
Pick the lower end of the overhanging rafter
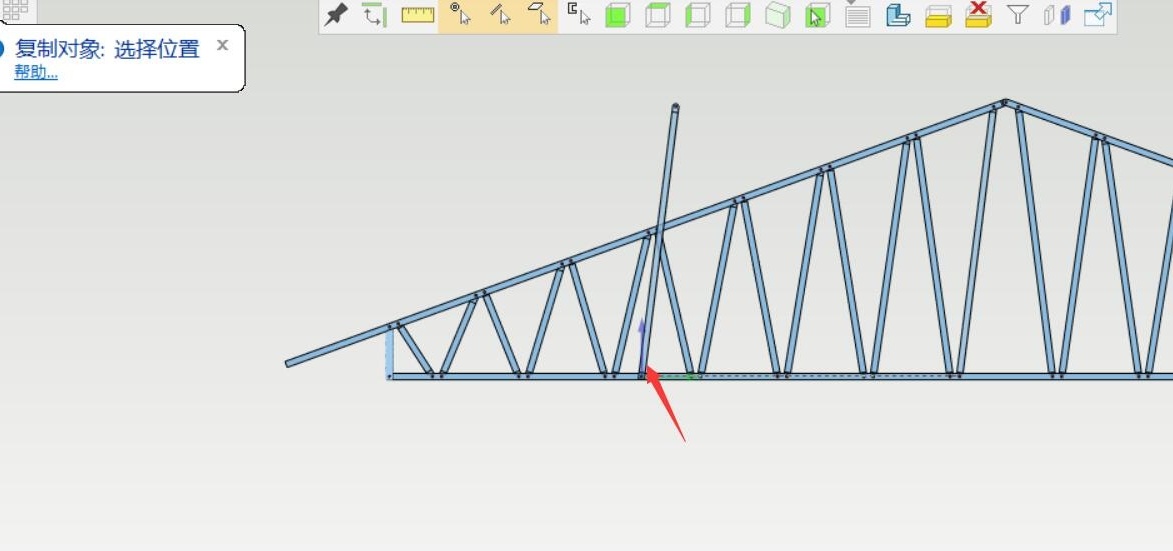[x=289, y=363]
